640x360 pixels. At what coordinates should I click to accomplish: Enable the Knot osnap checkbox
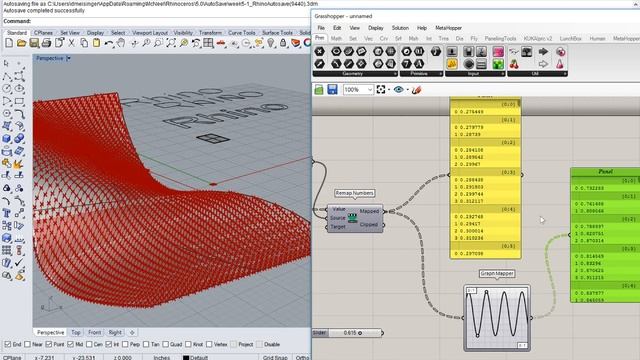(x=188, y=344)
